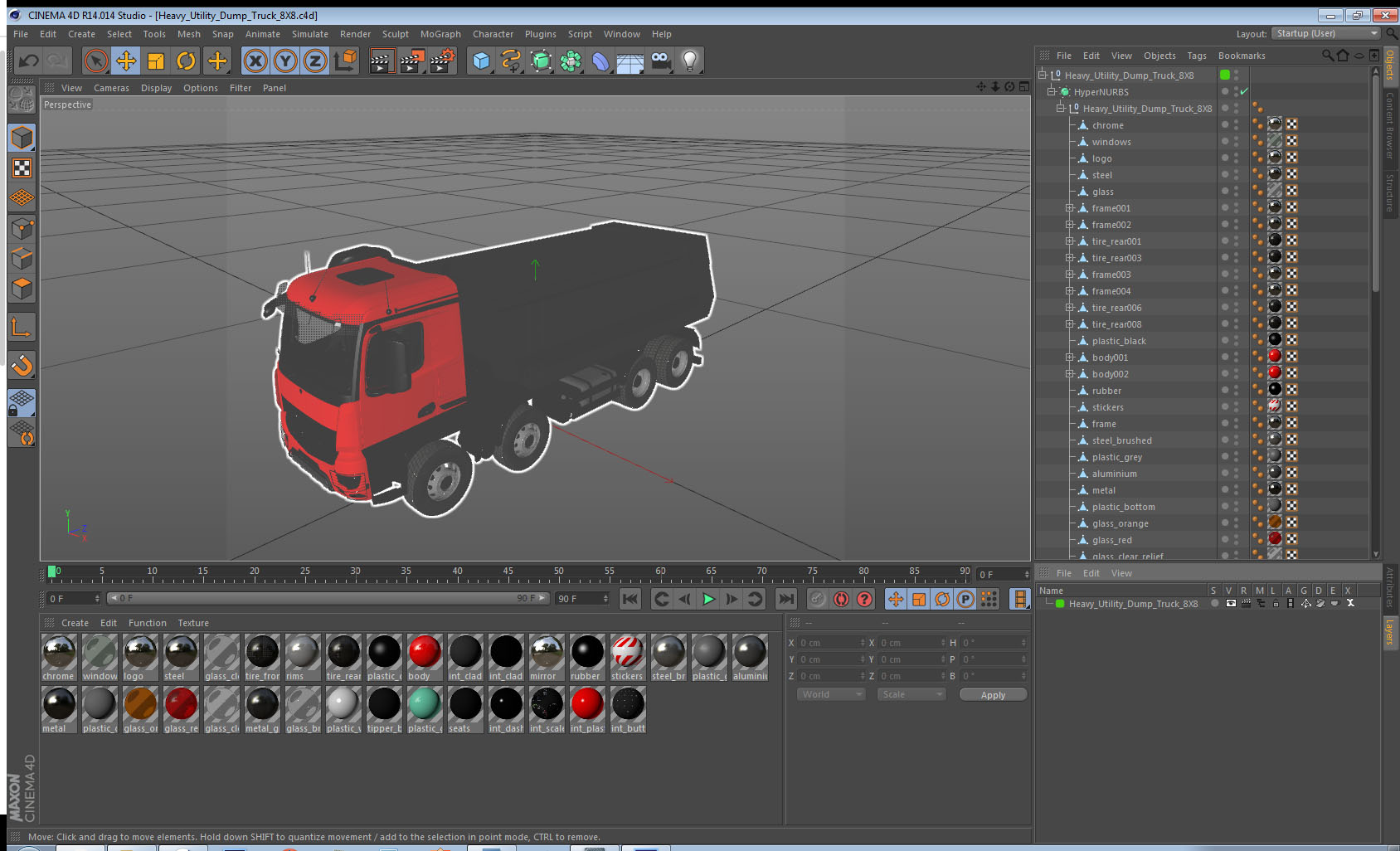Go to end of animation
The image size is (1400, 851).
click(x=786, y=599)
